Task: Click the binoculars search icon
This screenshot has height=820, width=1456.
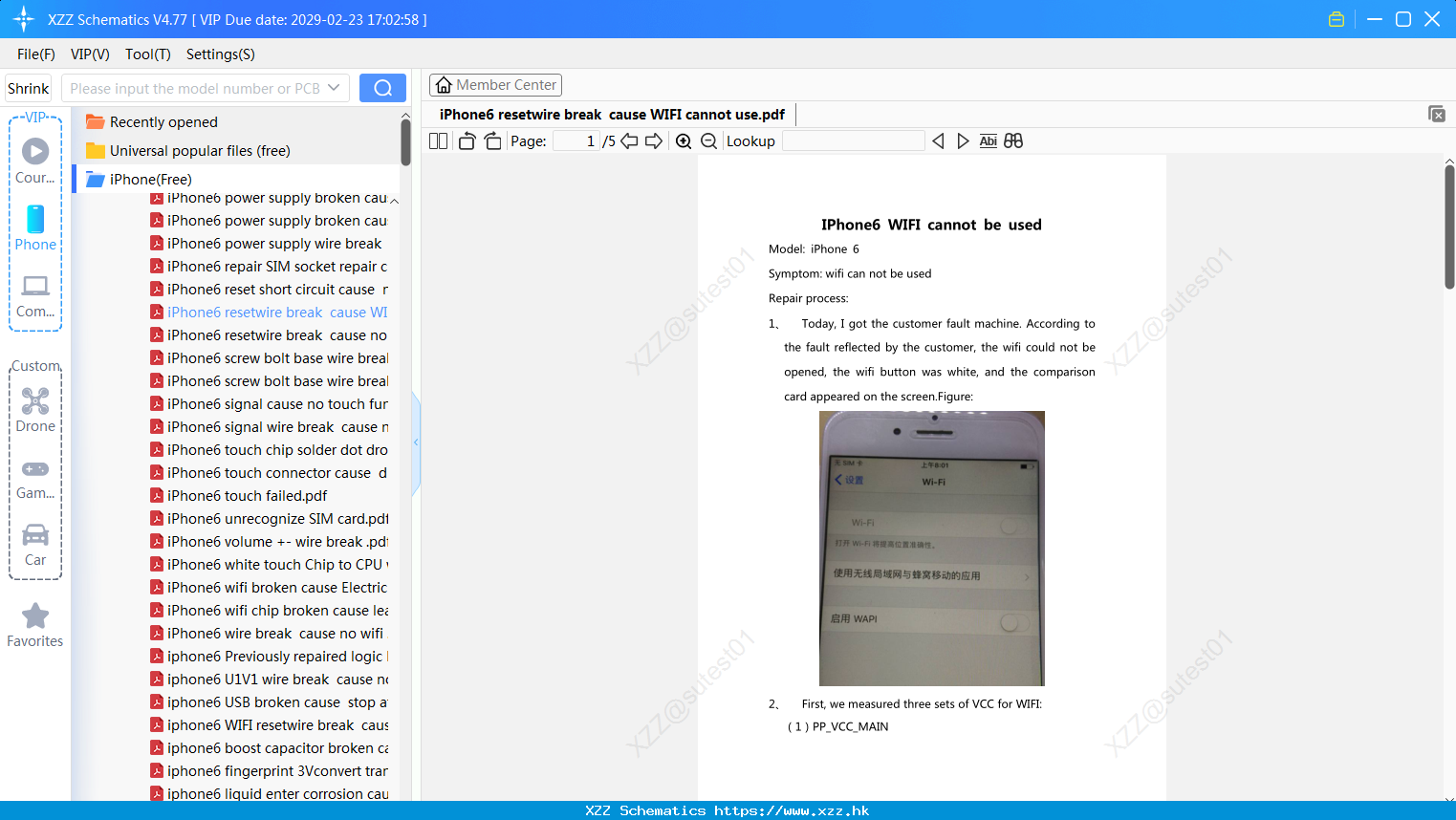Action: click(1013, 141)
